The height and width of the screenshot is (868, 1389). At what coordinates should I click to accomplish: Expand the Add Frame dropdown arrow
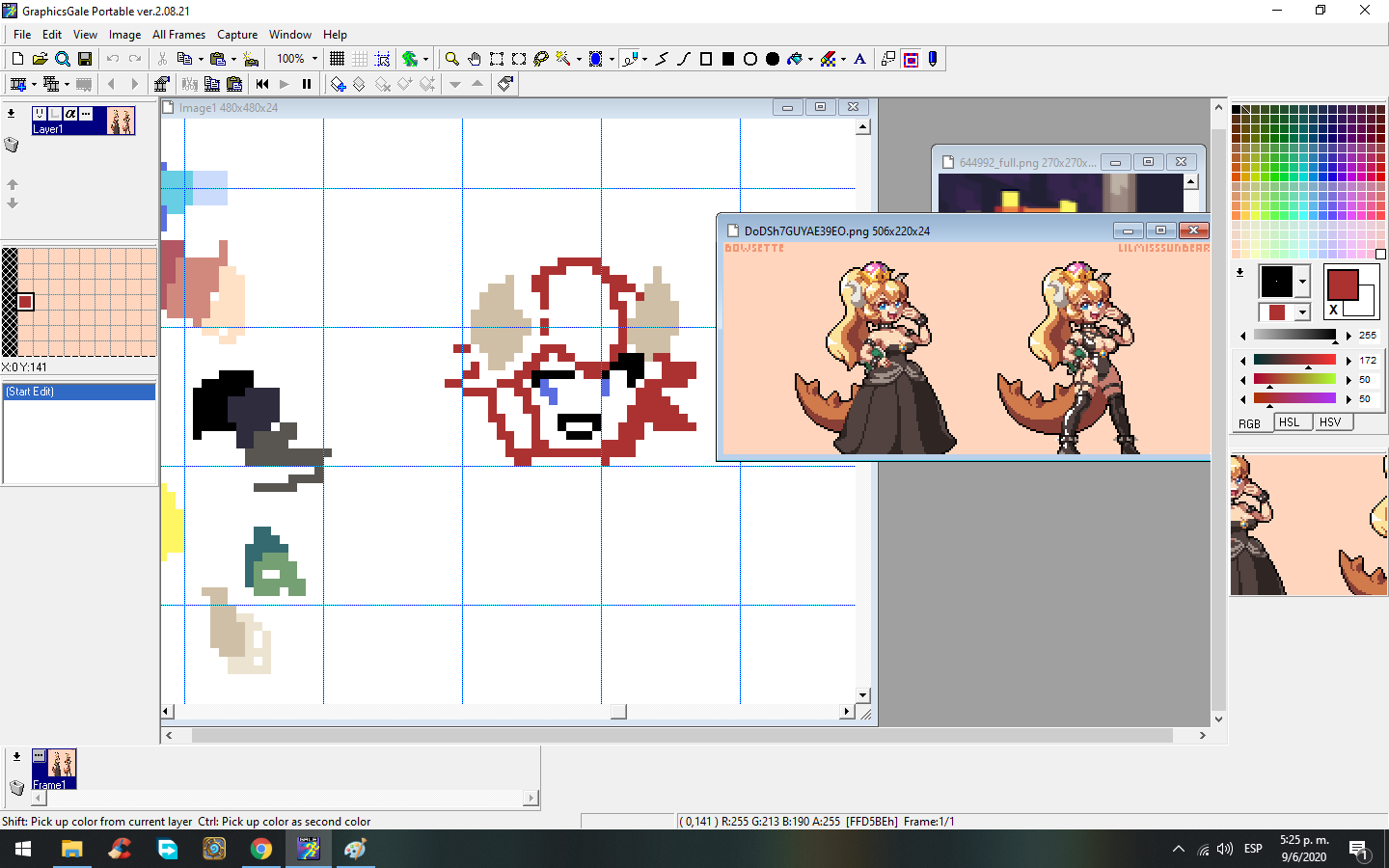pos(34,84)
